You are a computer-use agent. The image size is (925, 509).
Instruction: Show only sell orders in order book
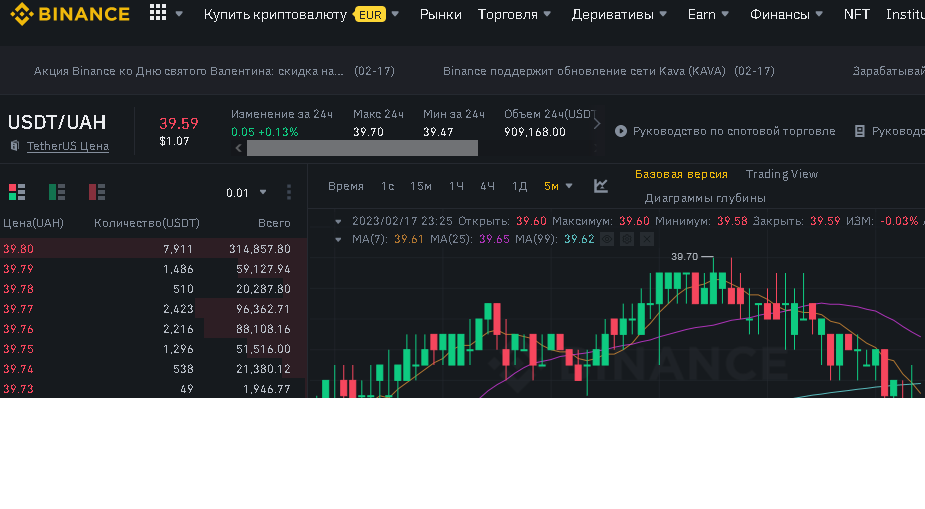[x=97, y=192]
